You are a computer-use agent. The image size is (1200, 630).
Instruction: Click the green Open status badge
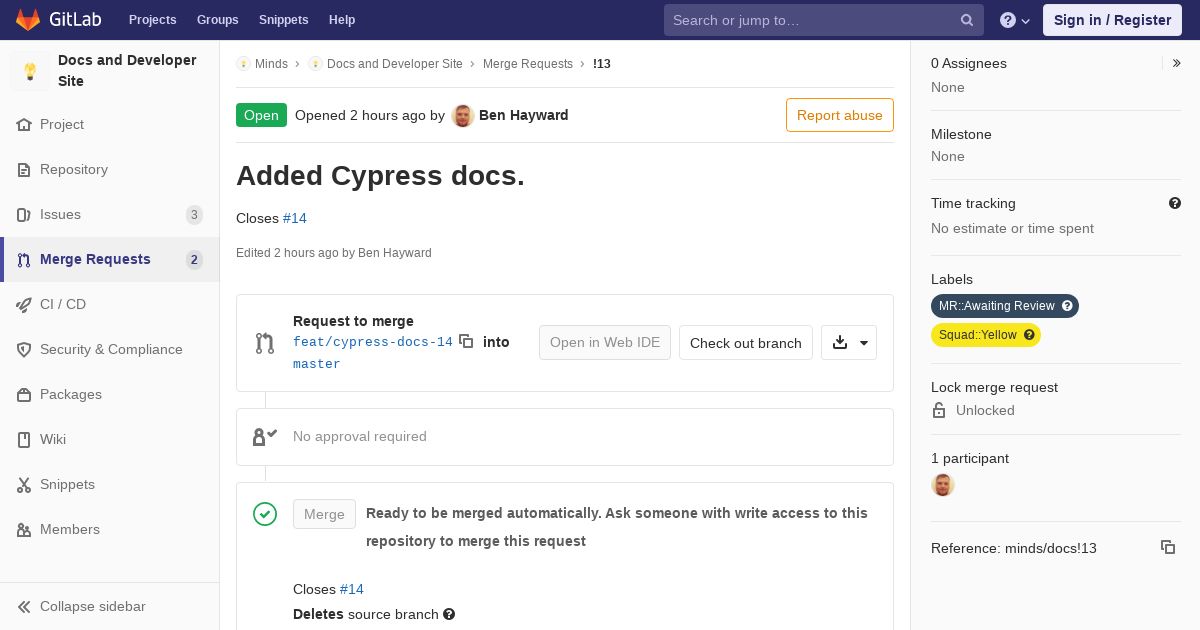click(x=261, y=115)
